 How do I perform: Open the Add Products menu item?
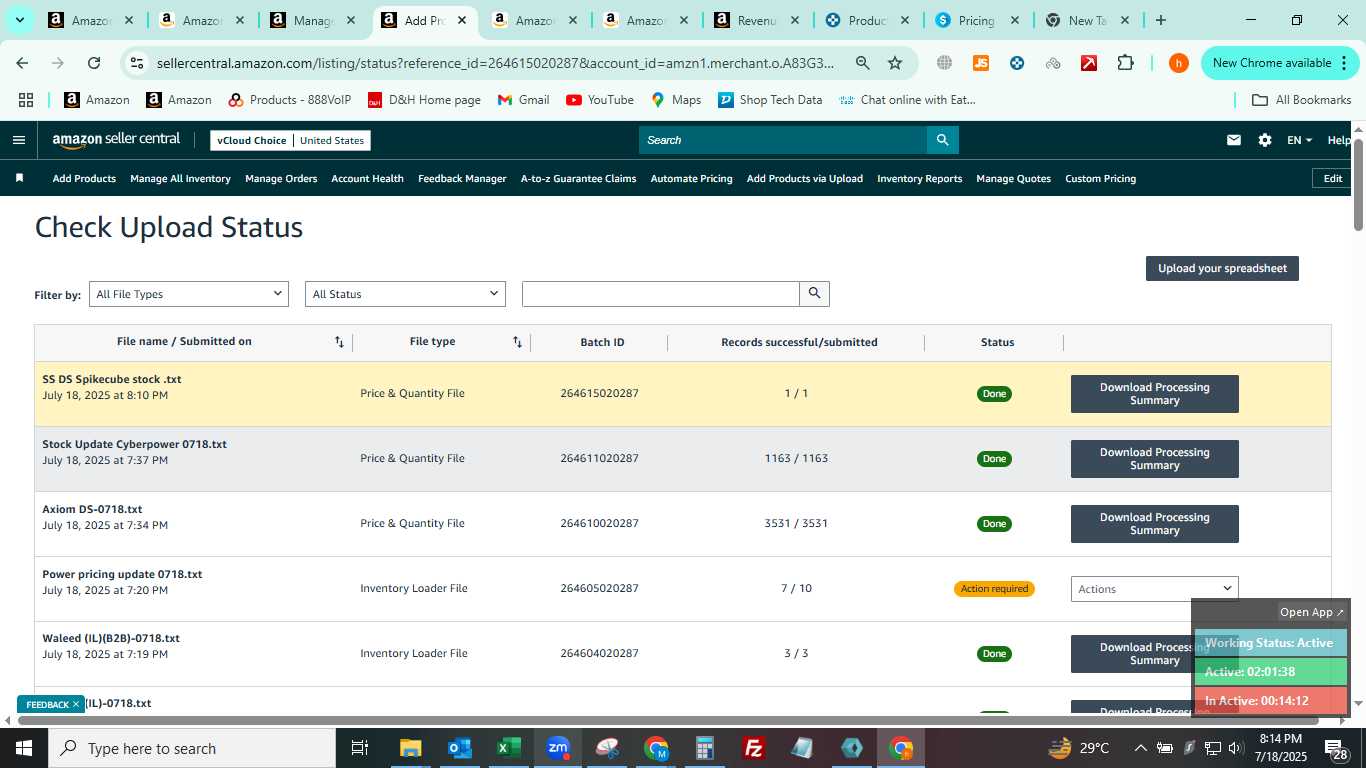(84, 178)
